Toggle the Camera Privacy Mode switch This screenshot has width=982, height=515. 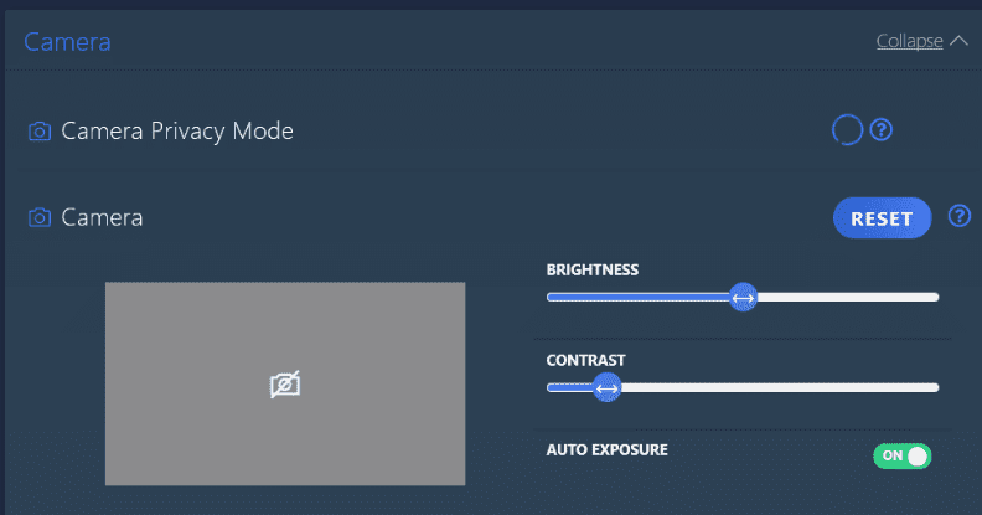pyautogui.click(x=847, y=130)
